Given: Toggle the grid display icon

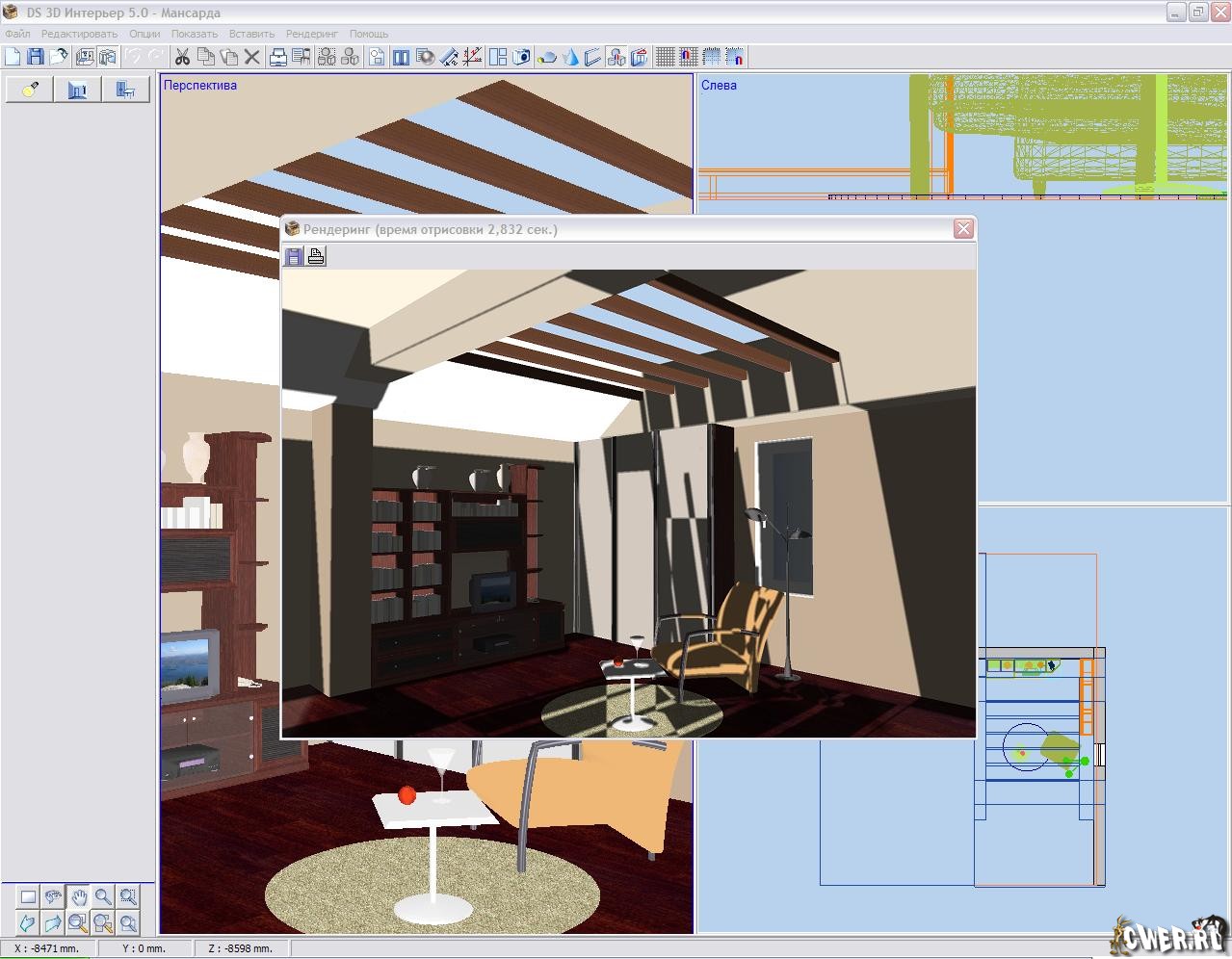Looking at the screenshot, I should pos(665,57).
